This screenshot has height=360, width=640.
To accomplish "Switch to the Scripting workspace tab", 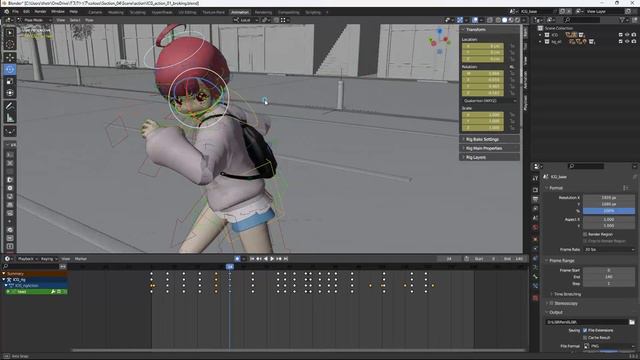I will click(313, 12).
